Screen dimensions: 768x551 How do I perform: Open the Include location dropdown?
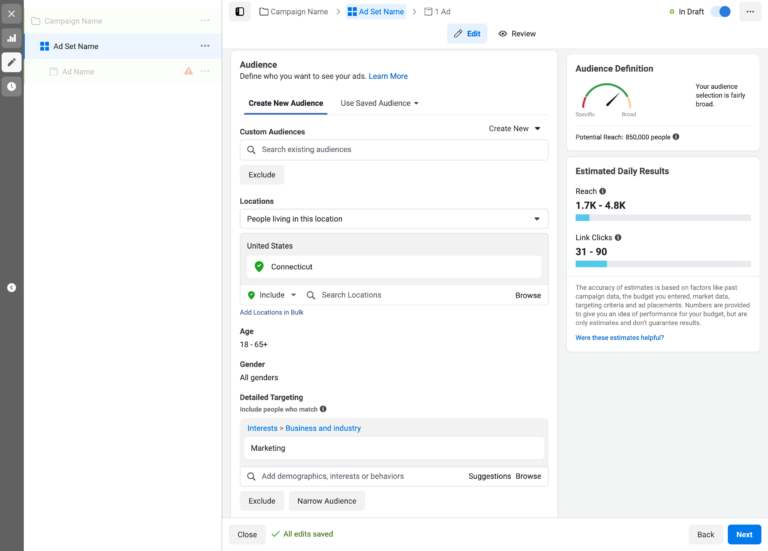point(272,295)
